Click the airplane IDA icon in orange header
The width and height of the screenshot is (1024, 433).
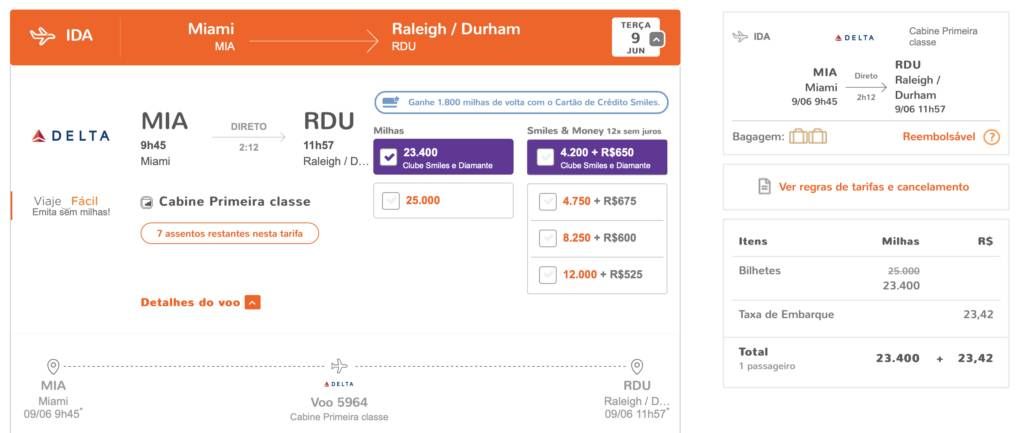(x=42, y=36)
